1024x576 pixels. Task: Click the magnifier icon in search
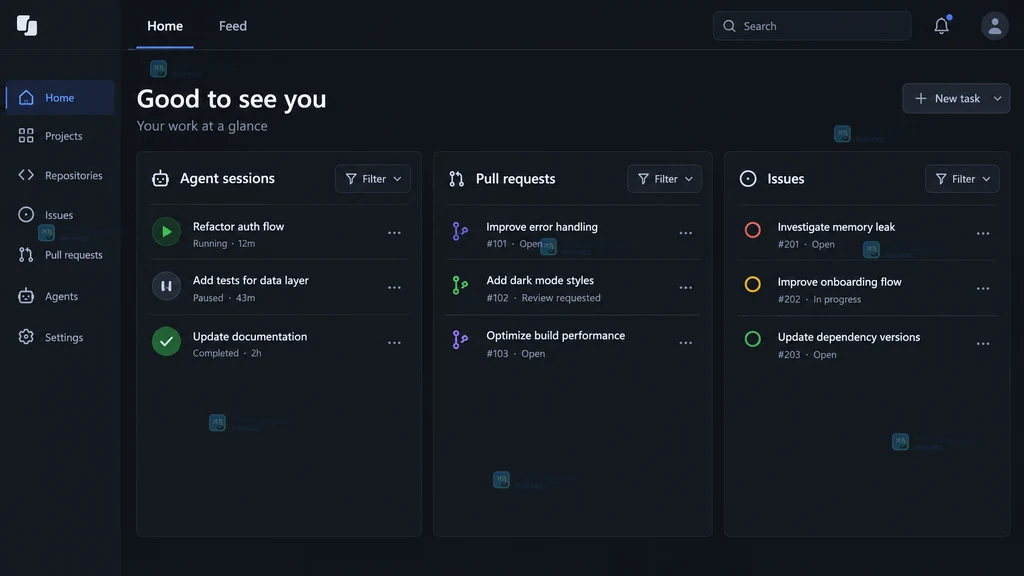(729, 26)
